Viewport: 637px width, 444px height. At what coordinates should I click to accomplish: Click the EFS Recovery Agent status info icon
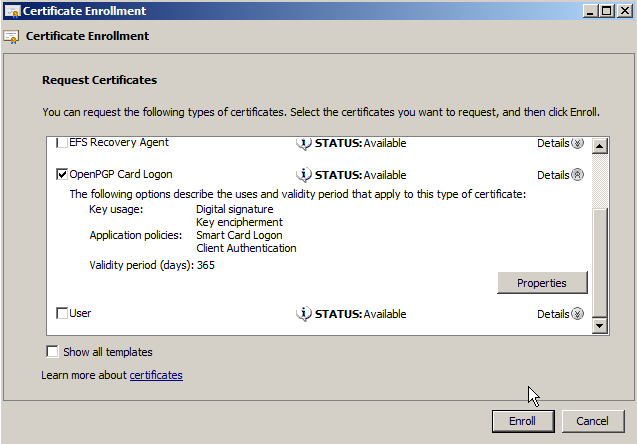pyautogui.click(x=304, y=143)
